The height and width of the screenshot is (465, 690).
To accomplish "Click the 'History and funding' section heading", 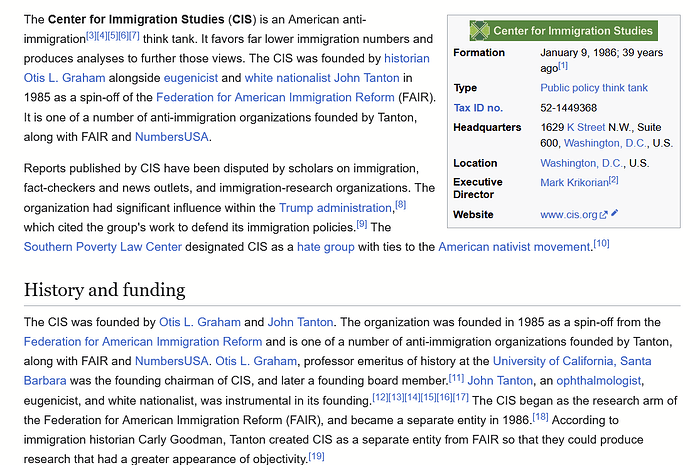I will coord(104,290).
